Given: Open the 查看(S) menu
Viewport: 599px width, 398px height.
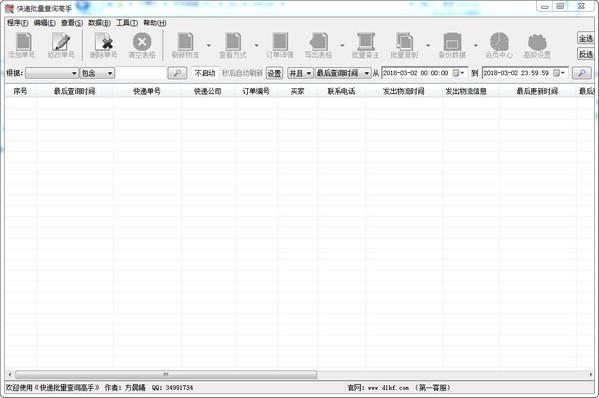Looking at the screenshot, I should click(72, 23).
